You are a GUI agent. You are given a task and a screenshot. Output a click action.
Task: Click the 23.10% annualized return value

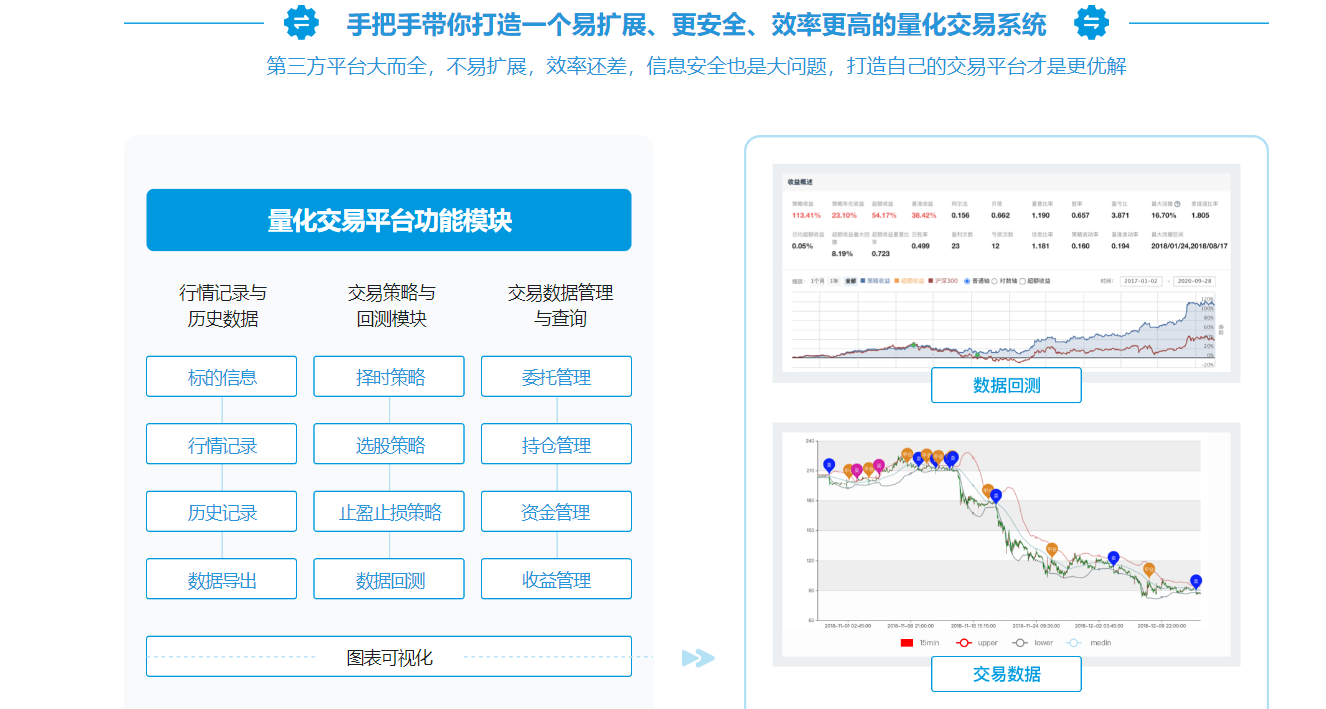coord(844,215)
